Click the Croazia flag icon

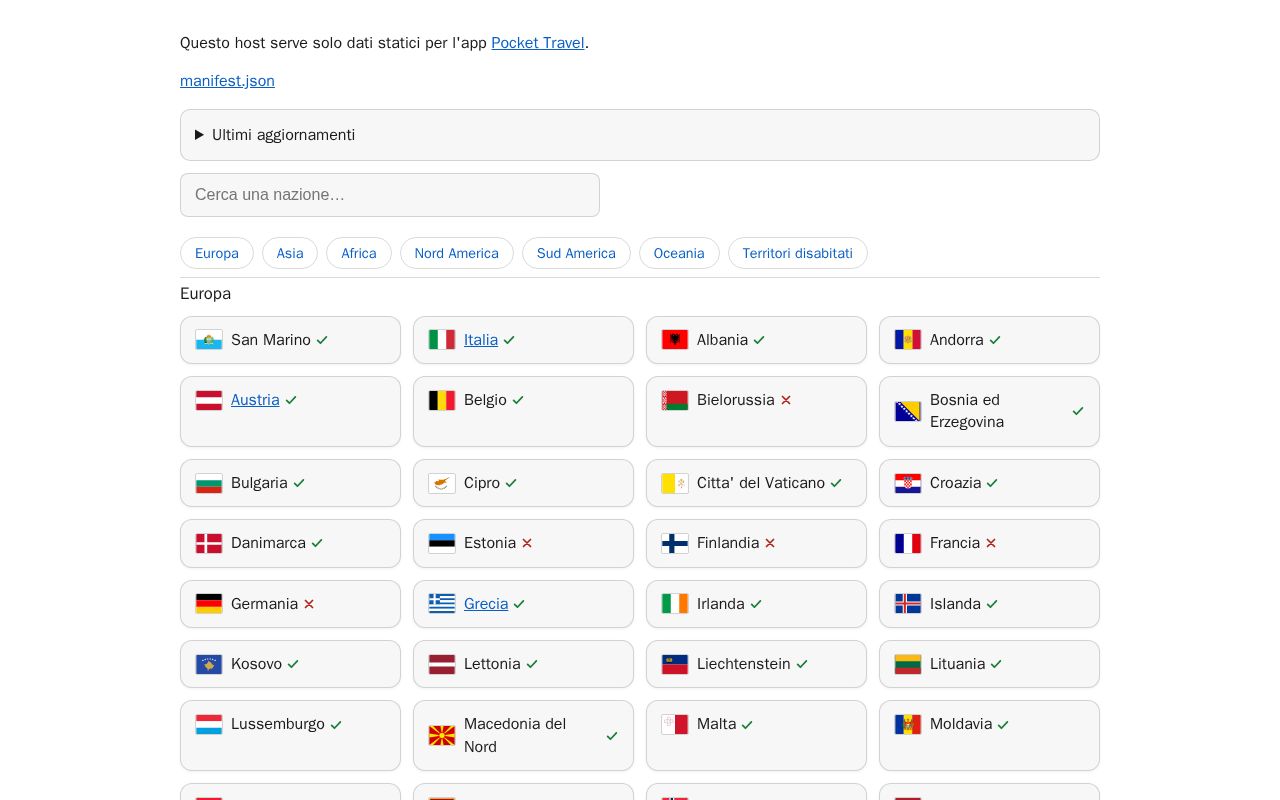pyautogui.click(x=908, y=483)
